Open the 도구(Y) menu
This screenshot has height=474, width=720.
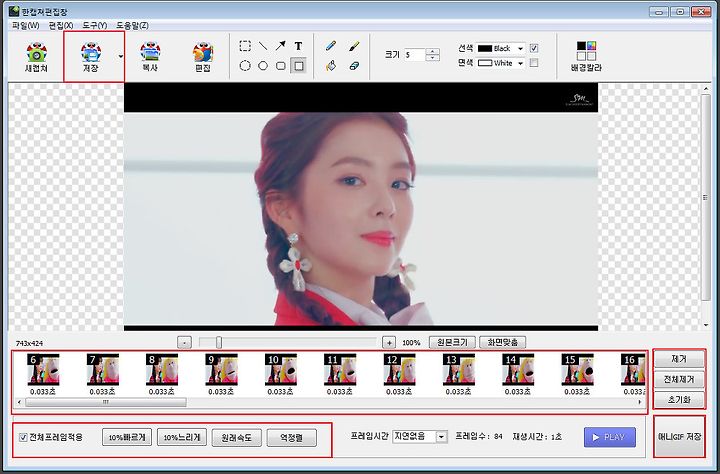pyautogui.click(x=95, y=25)
